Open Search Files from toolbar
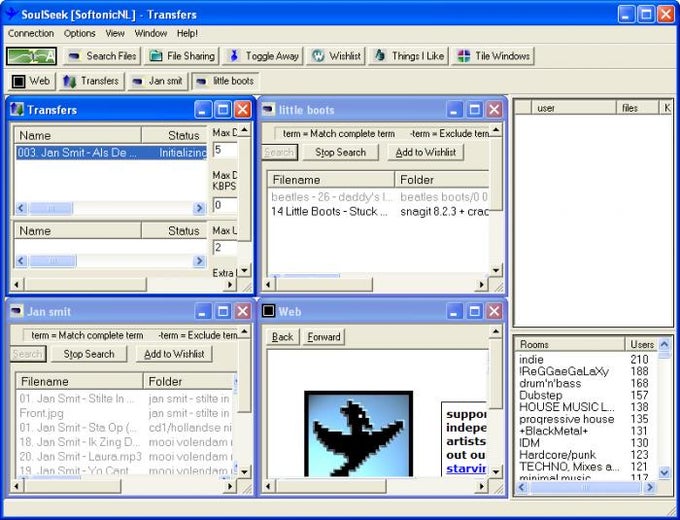 [103, 56]
